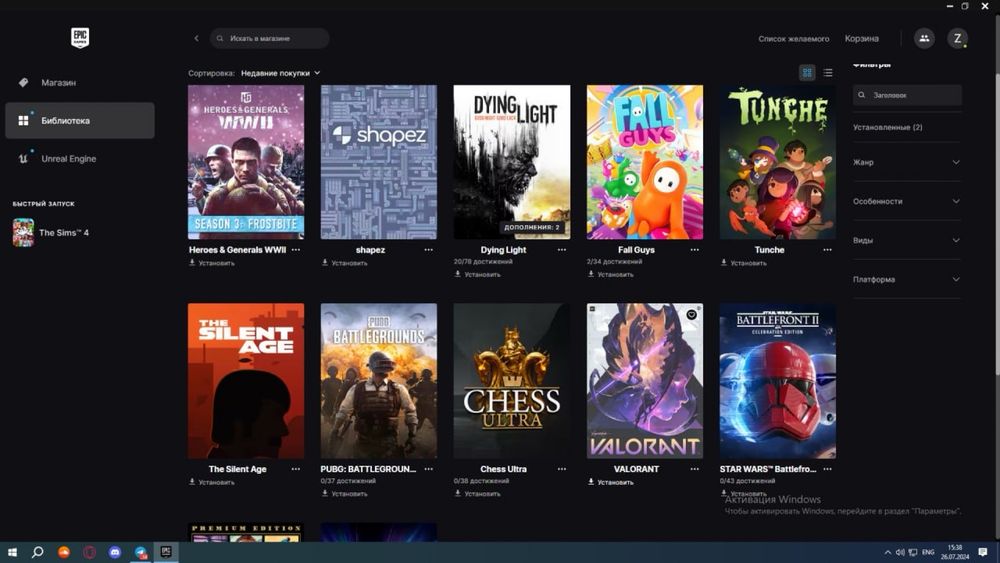The image size is (1000, 563).
Task: Click ДОПОЛНЕНИЯ: 2 badge on Dying Light
Action: [x=531, y=227]
